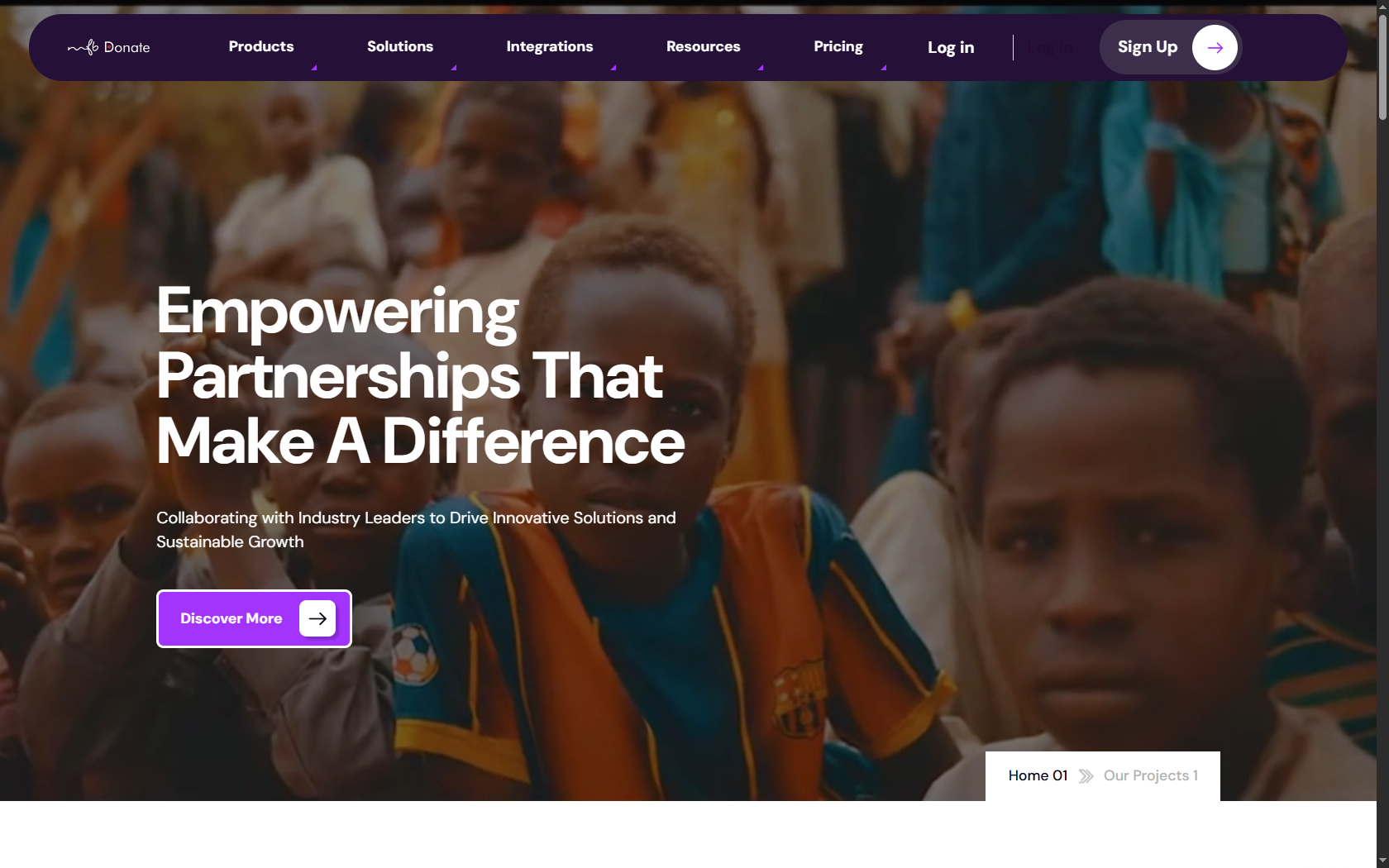The image size is (1389, 868).
Task: Expand the small triangle under Resources
Action: (x=761, y=68)
